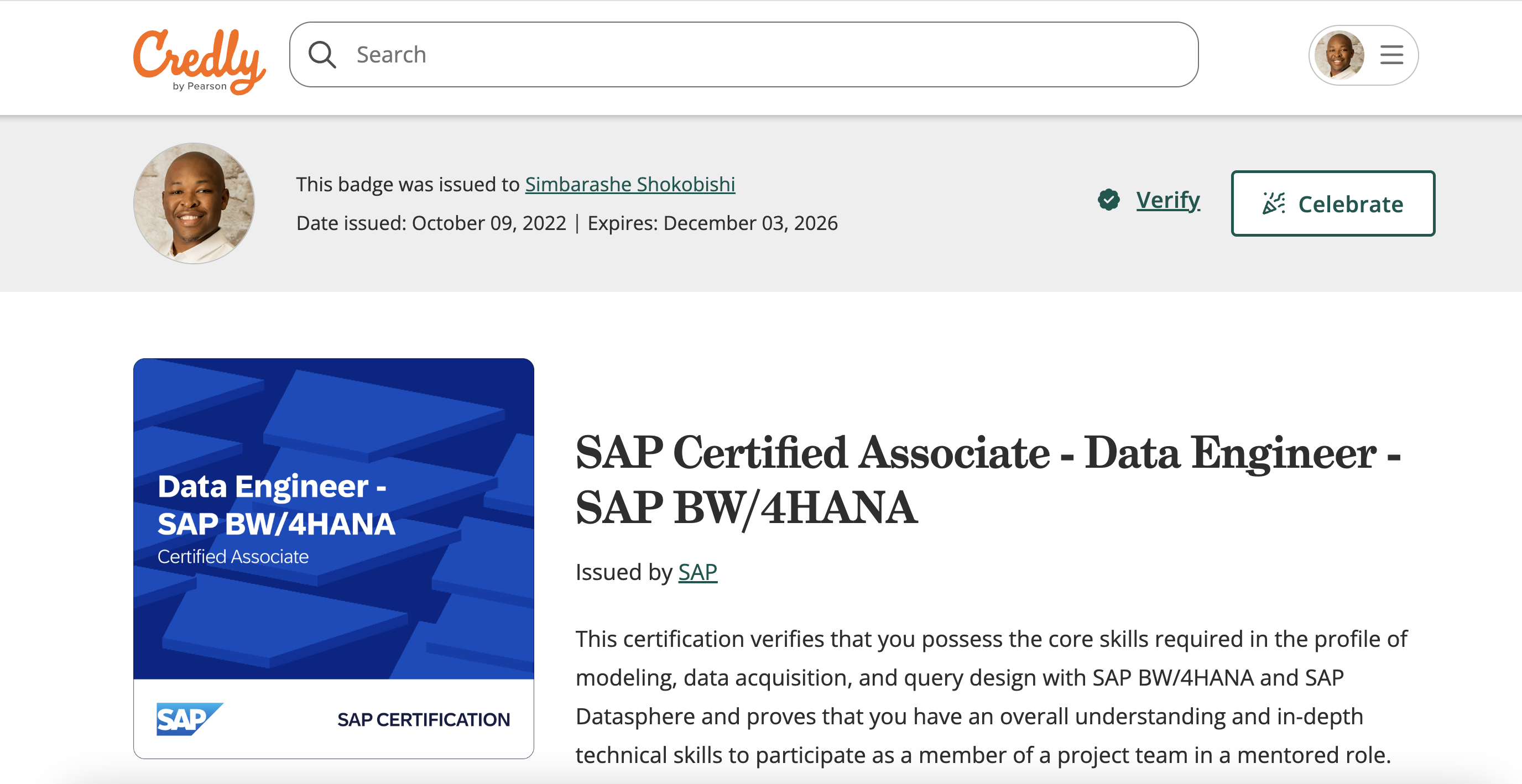Viewport: 1522px width, 784px height.
Task: Click the Certified Associate label on badge
Action: tap(233, 557)
